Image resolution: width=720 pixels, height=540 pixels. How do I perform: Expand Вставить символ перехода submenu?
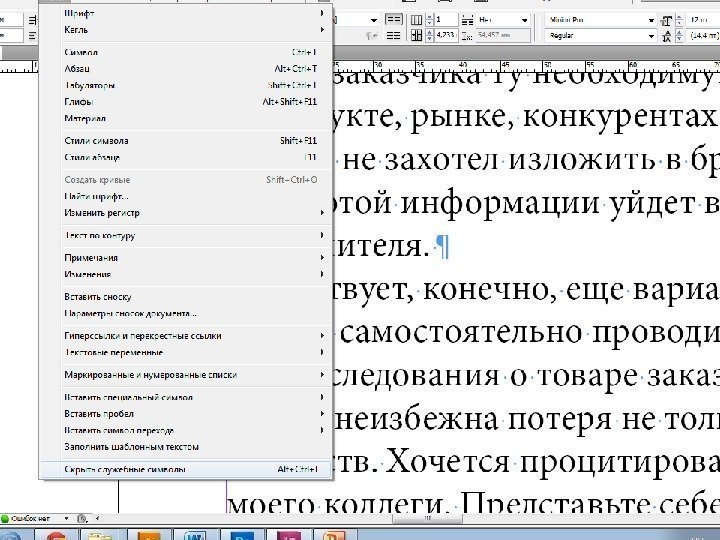186,431
